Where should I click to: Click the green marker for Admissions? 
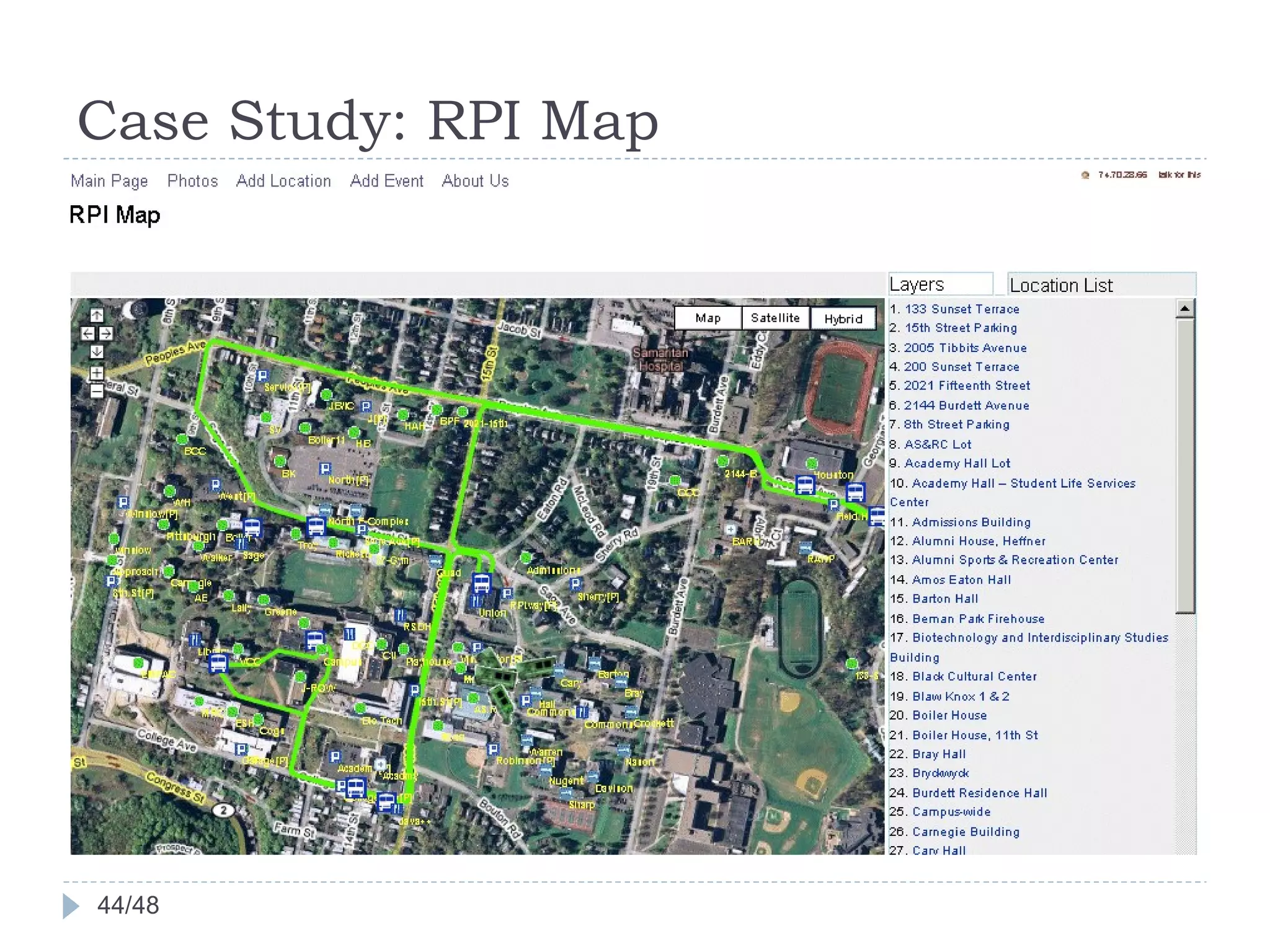(x=526, y=557)
